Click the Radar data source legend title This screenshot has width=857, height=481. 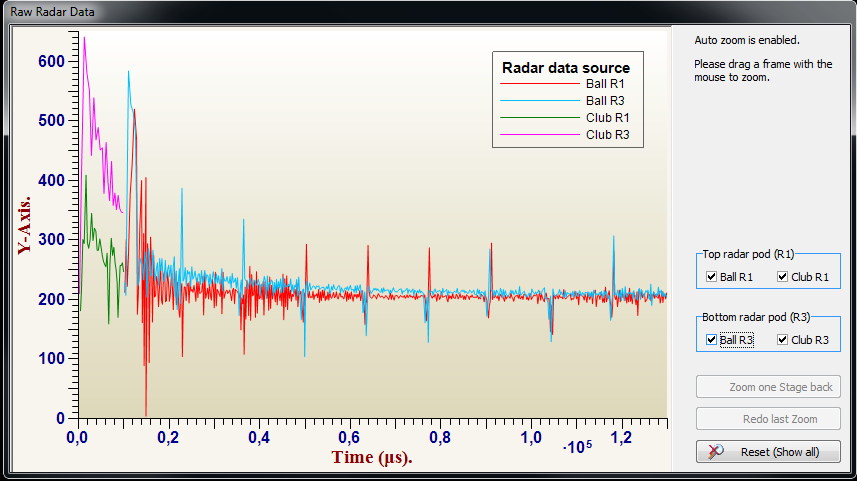coord(565,67)
